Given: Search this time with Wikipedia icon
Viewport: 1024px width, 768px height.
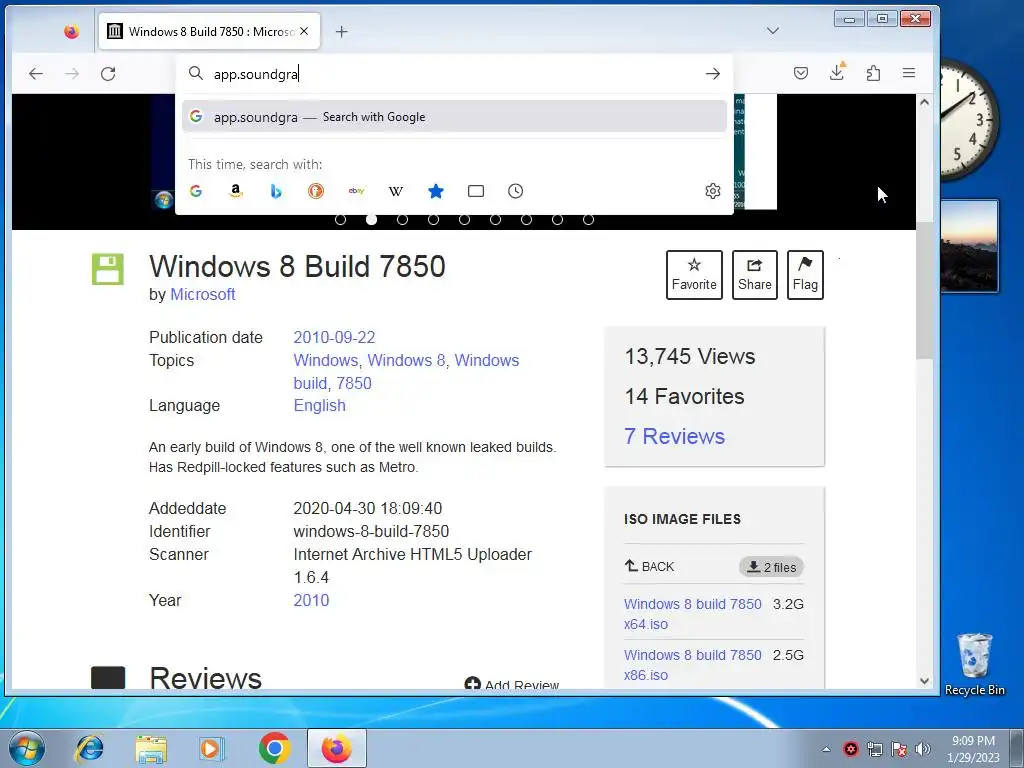Looking at the screenshot, I should pos(396,191).
